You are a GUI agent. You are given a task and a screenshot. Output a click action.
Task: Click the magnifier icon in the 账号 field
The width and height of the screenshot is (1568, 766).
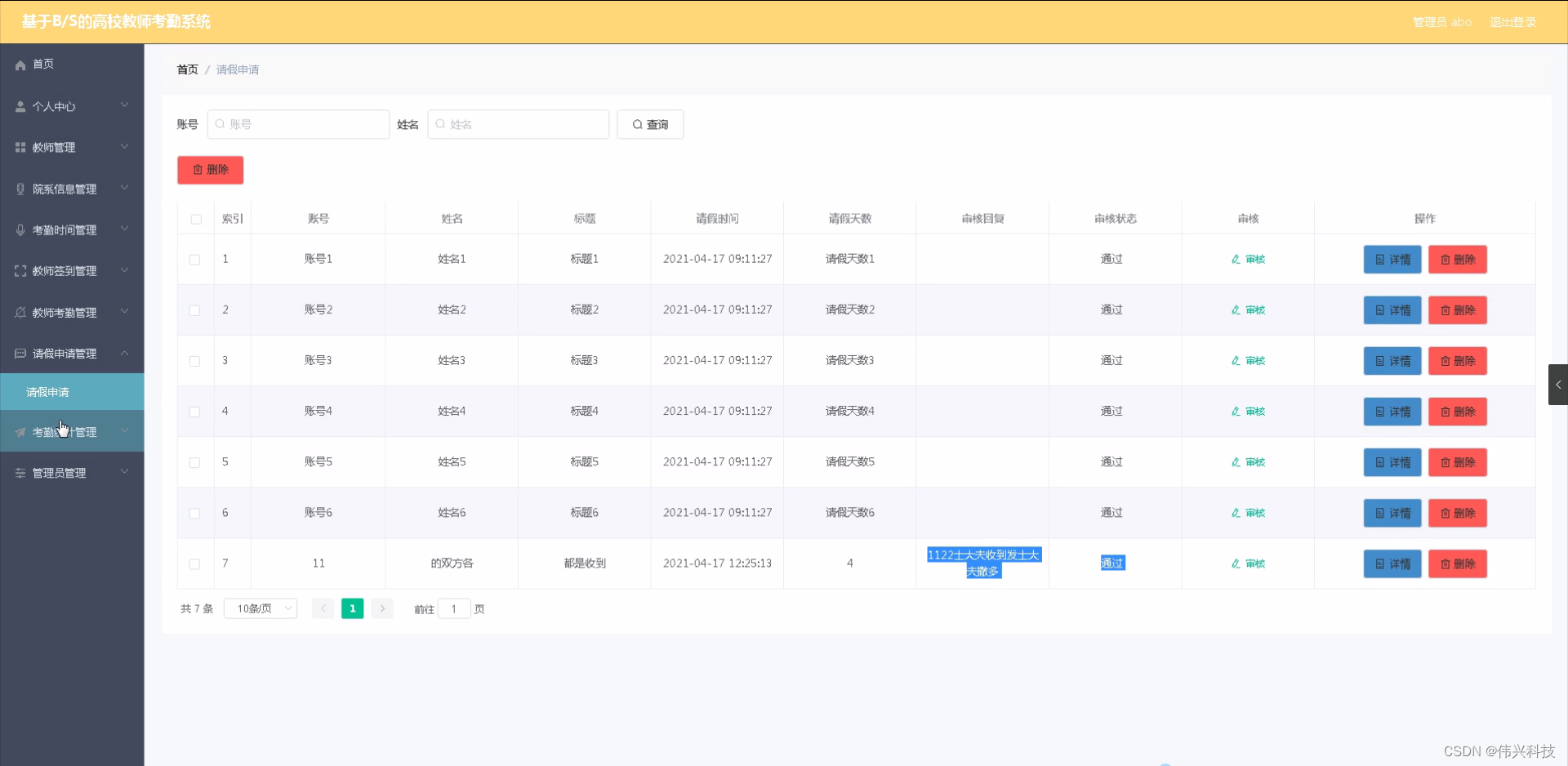point(221,124)
